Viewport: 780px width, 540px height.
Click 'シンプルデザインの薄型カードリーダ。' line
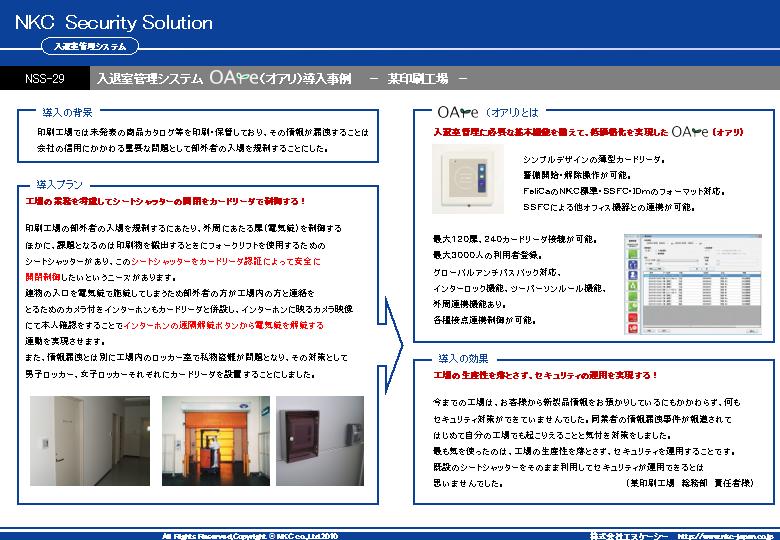point(594,160)
